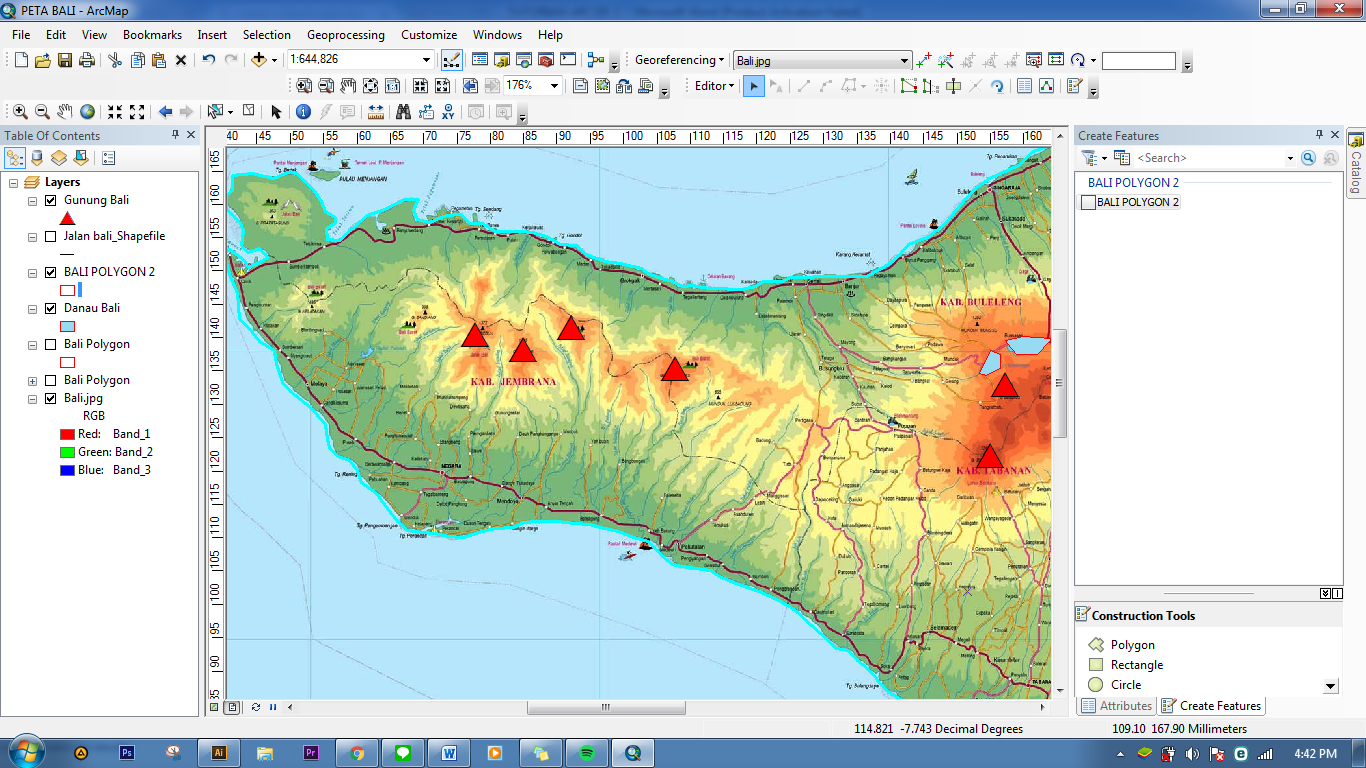Viewport: 1366px width, 768px height.
Task: Enable the Jalan bali_Shapefile layer checkbox
Action: click(51, 236)
